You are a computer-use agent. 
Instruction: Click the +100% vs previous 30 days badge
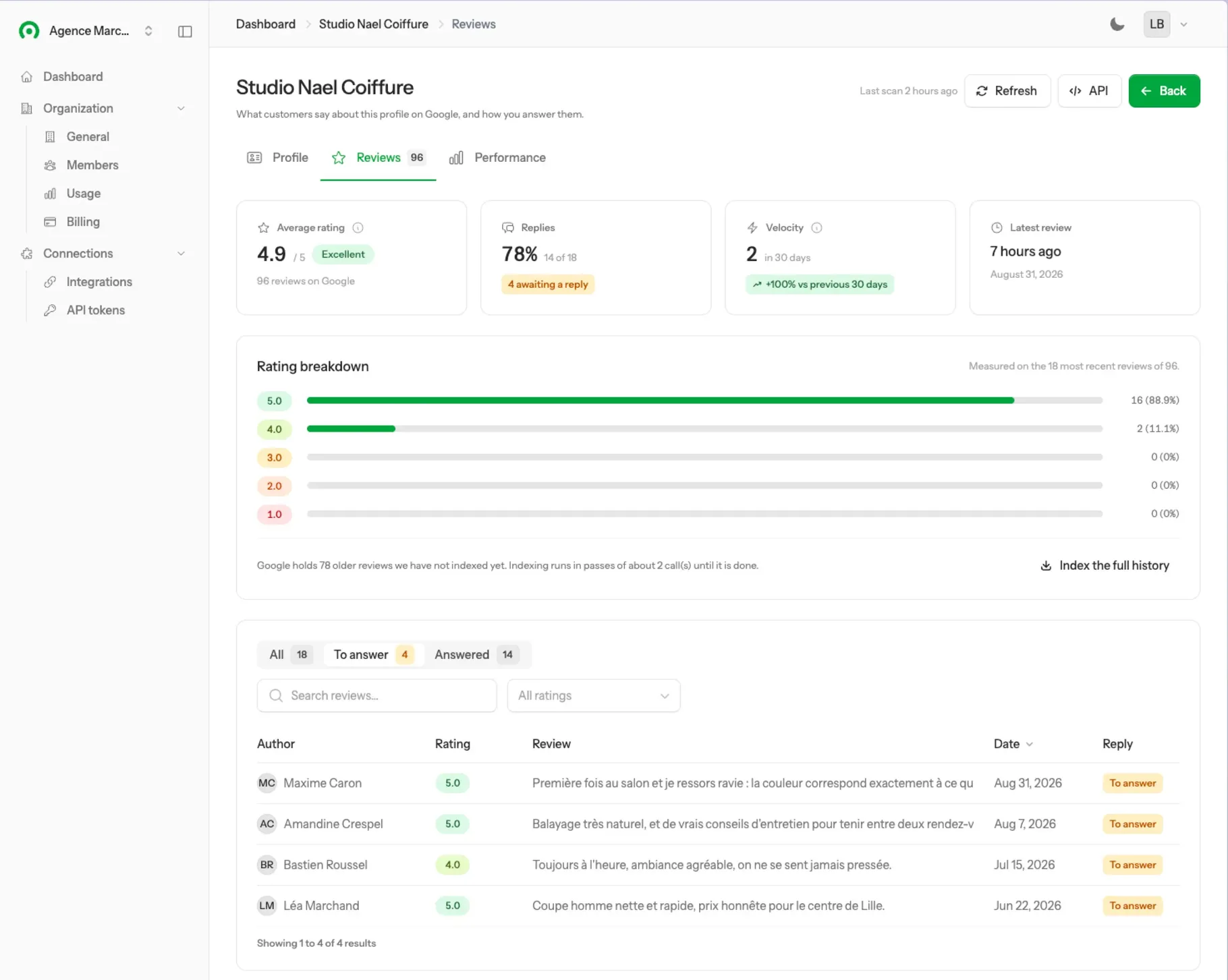[820, 285]
